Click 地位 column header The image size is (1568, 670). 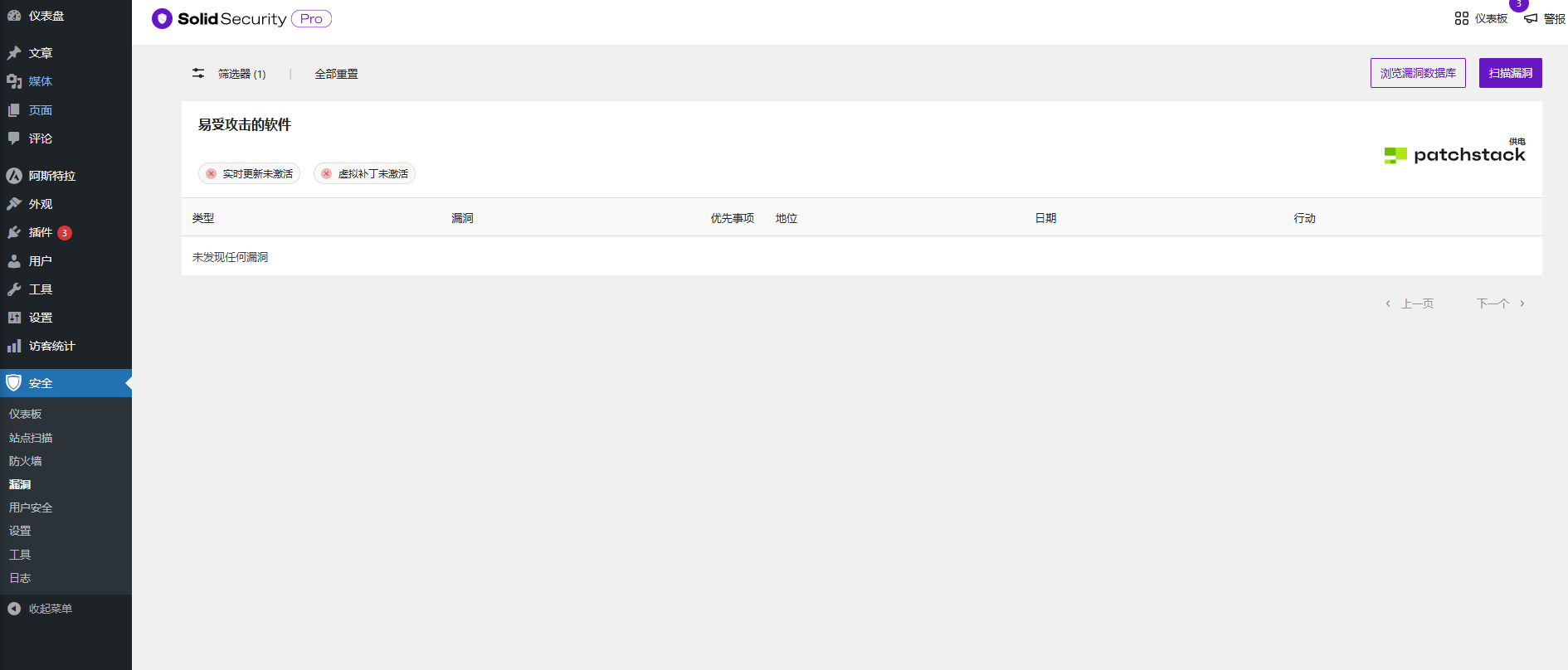point(786,218)
